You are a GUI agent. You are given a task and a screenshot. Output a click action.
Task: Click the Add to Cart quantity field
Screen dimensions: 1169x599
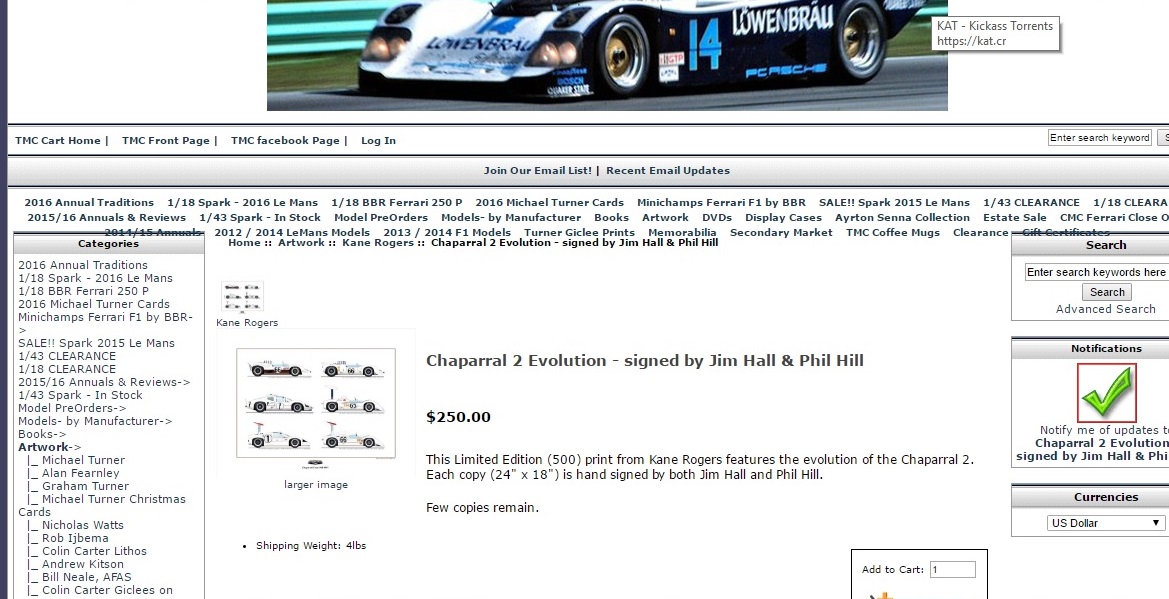click(951, 570)
